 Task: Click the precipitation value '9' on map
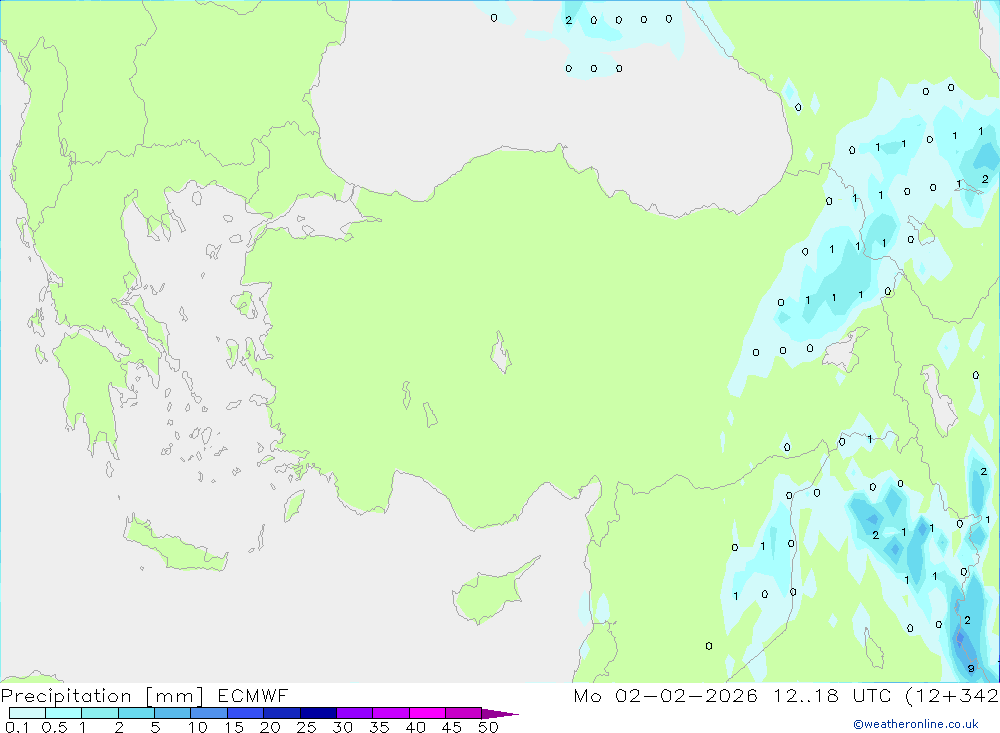click(x=971, y=669)
